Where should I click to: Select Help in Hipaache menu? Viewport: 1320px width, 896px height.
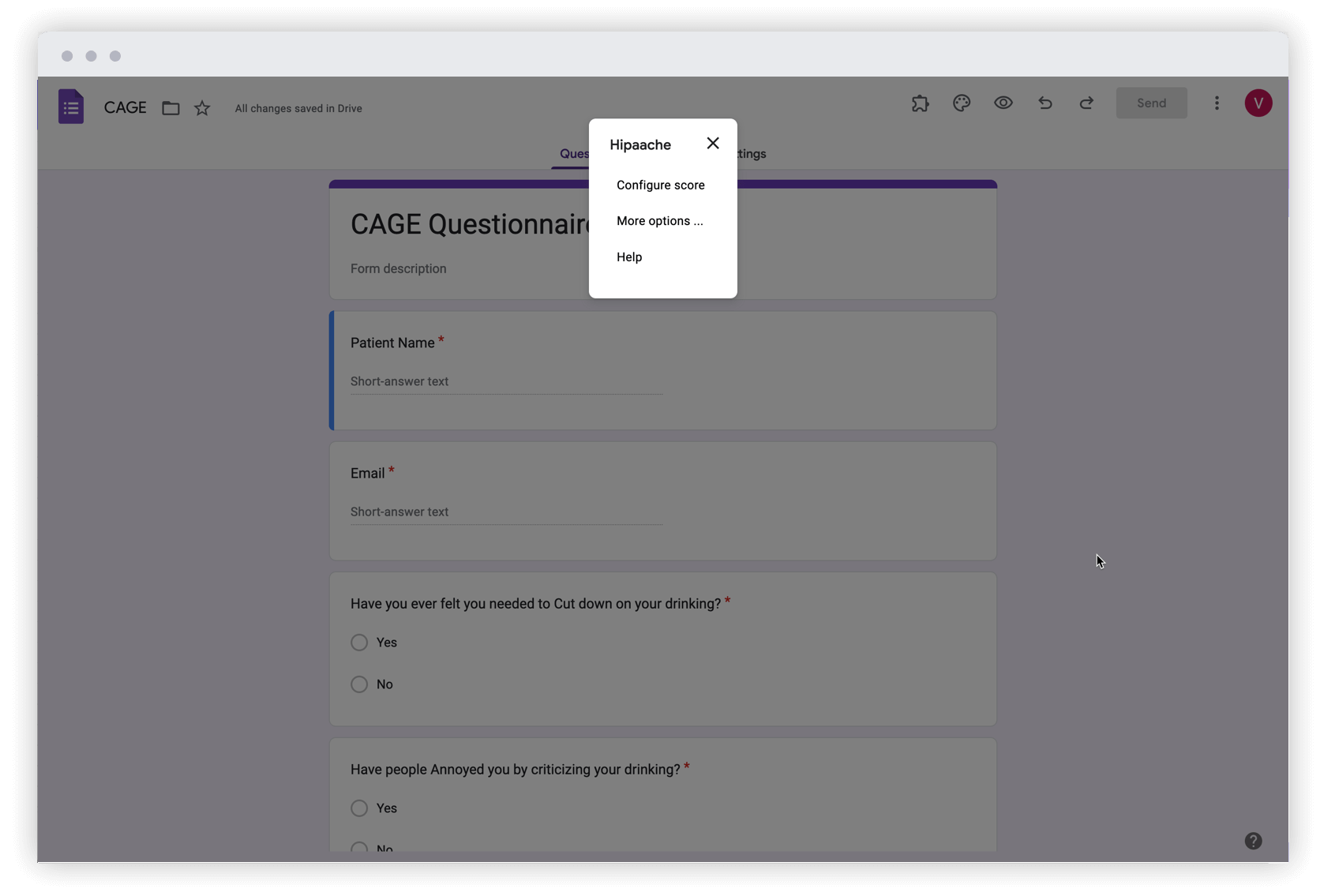(x=629, y=257)
